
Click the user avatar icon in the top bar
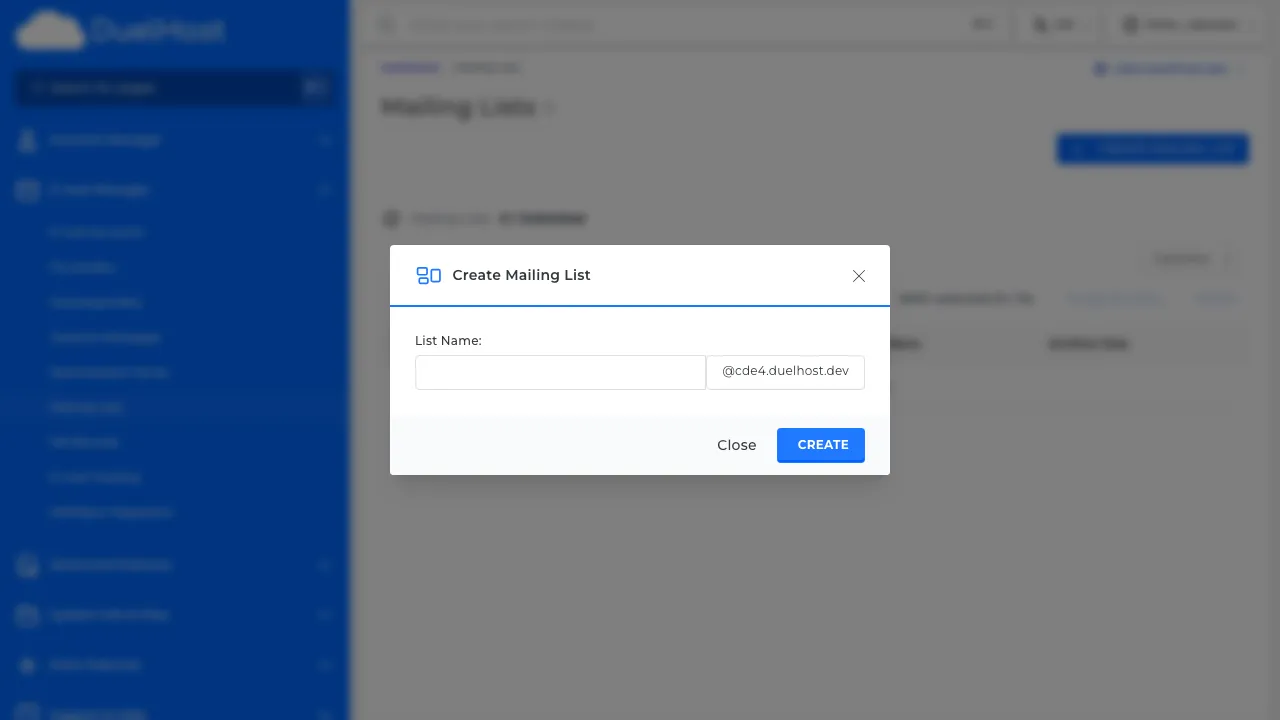coord(1130,24)
